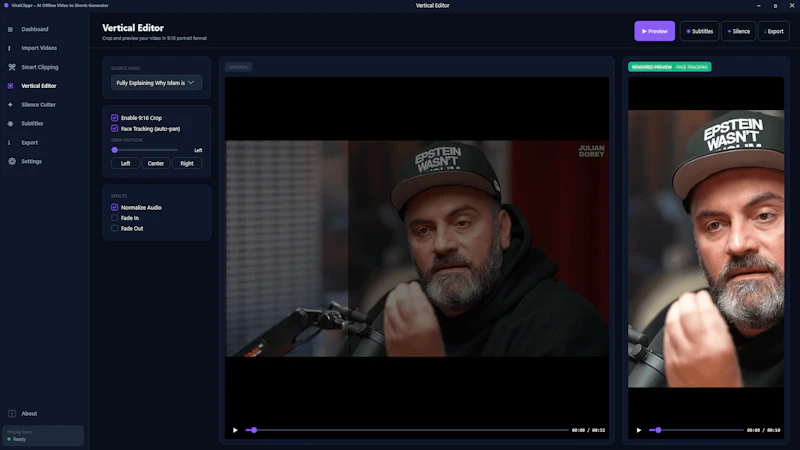Click the Import Videos sidebar icon
Image resolution: width=800 pixels, height=450 pixels.
pos(9,48)
